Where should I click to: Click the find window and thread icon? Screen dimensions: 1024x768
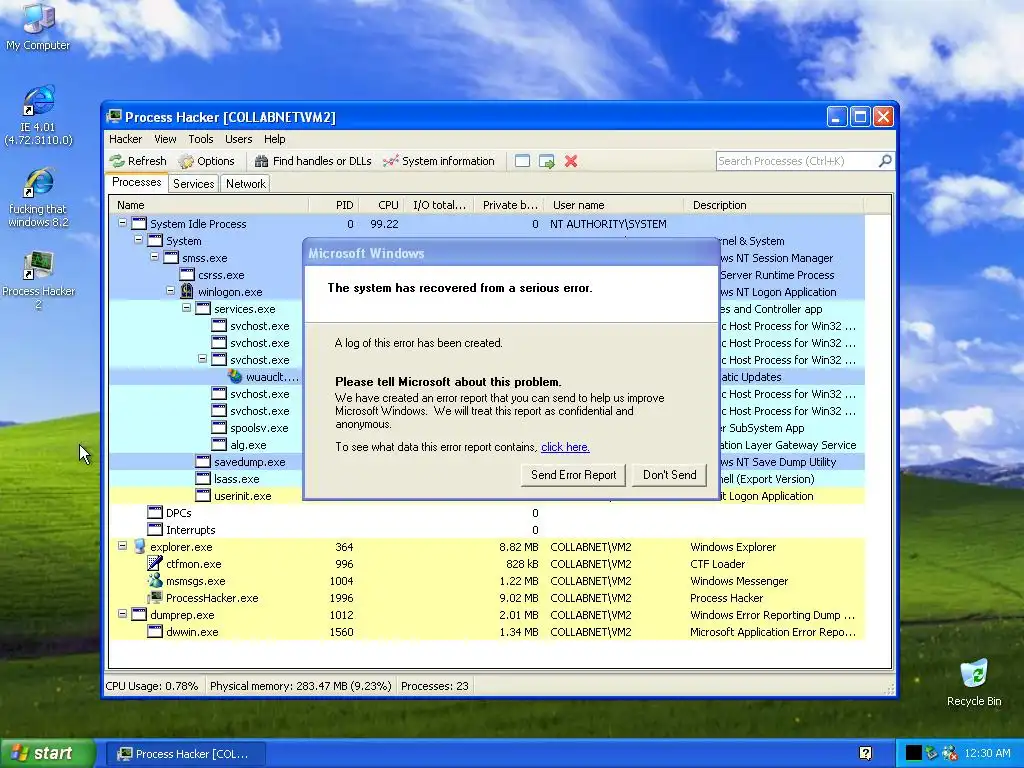tap(547, 161)
